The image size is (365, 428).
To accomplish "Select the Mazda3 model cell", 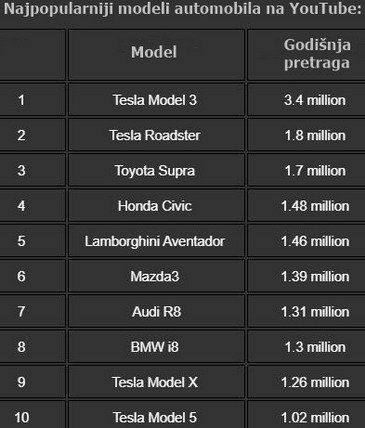I will (156, 276).
